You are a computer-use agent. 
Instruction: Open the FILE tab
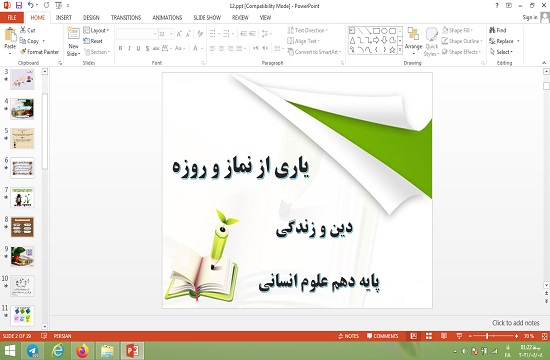12,17
